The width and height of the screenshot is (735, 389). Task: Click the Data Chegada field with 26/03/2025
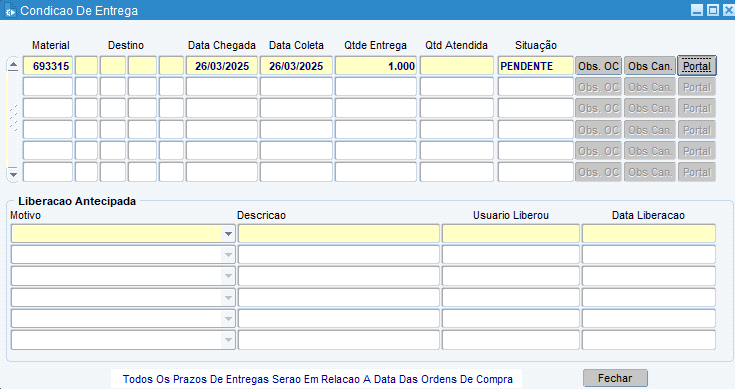[x=222, y=66]
